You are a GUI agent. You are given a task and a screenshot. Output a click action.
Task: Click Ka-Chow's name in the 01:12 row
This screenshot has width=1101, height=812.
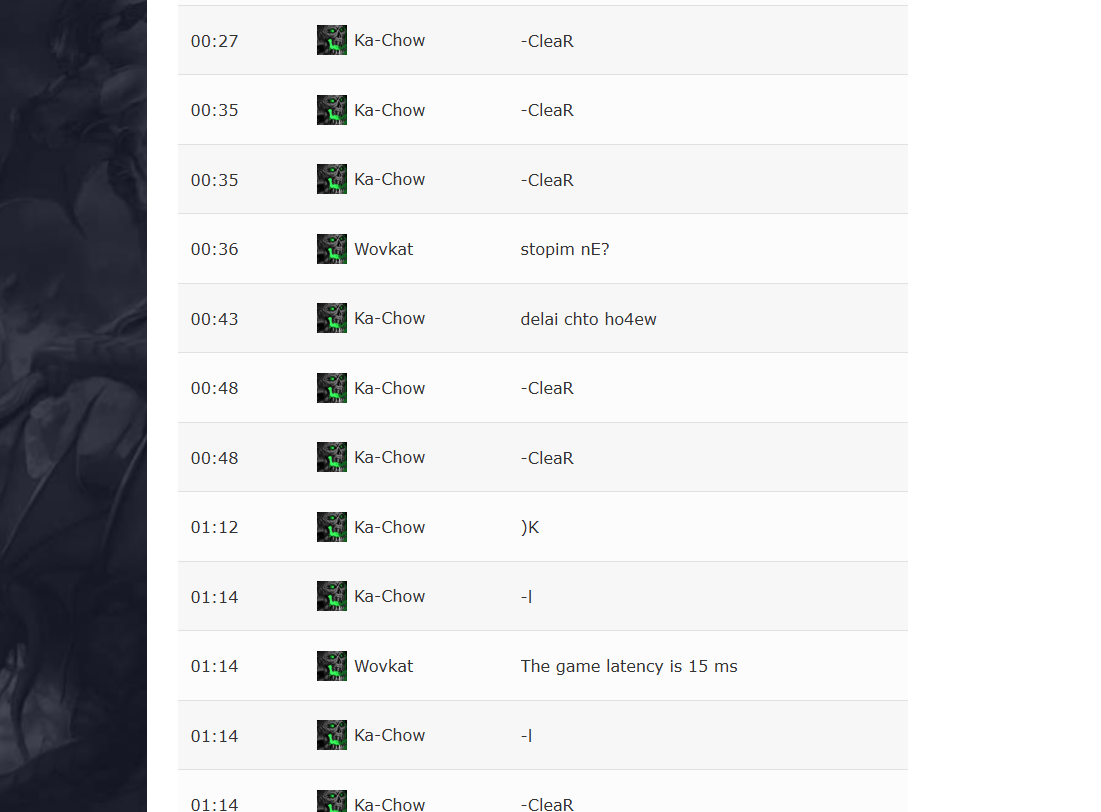pos(389,528)
